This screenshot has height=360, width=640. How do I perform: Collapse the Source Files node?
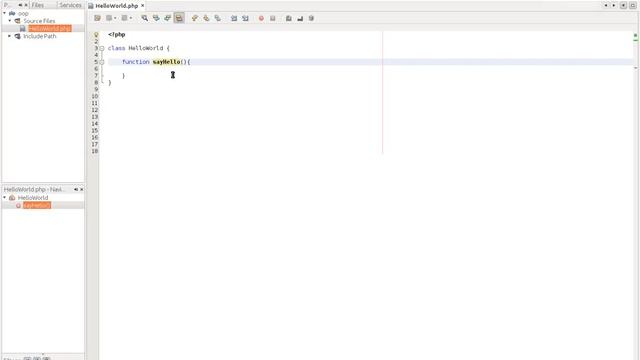pos(10,20)
